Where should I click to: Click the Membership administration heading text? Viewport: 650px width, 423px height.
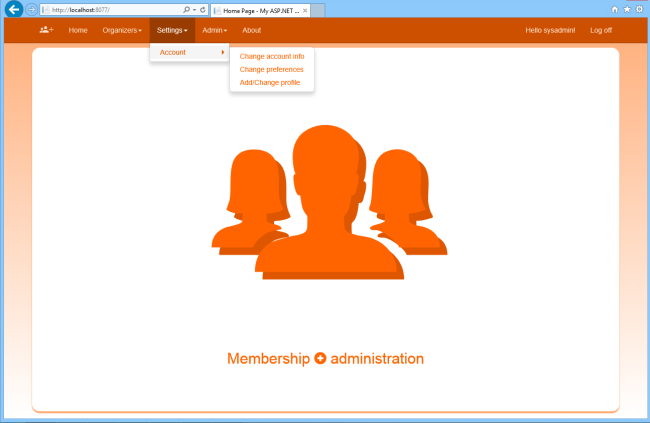pyautogui.click(x=325, y=358)
